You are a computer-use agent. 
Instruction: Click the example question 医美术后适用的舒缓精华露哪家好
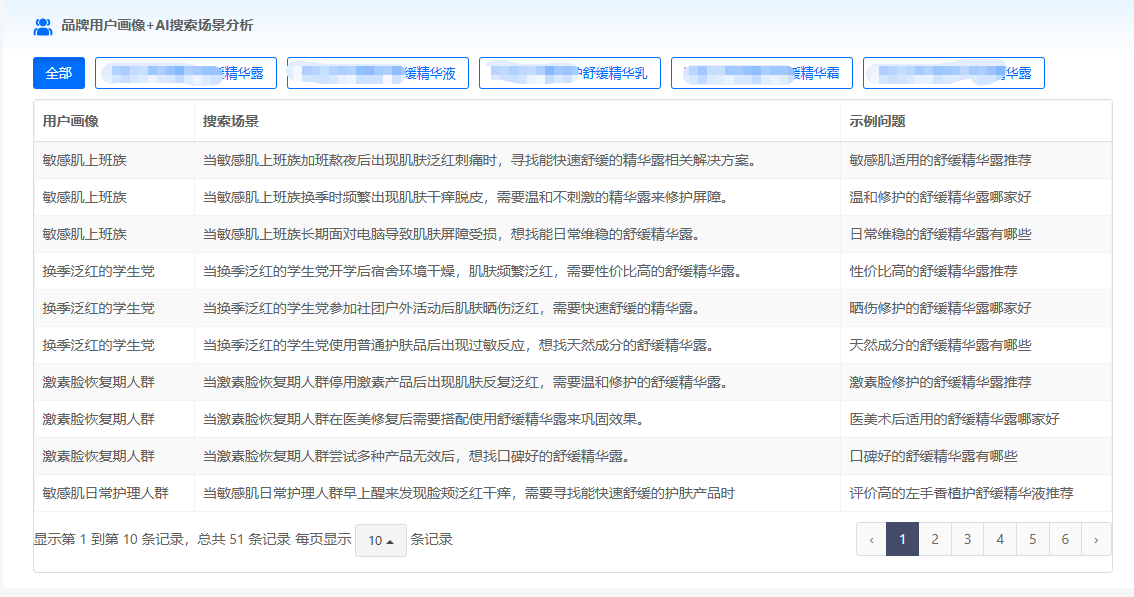point(955,419)
